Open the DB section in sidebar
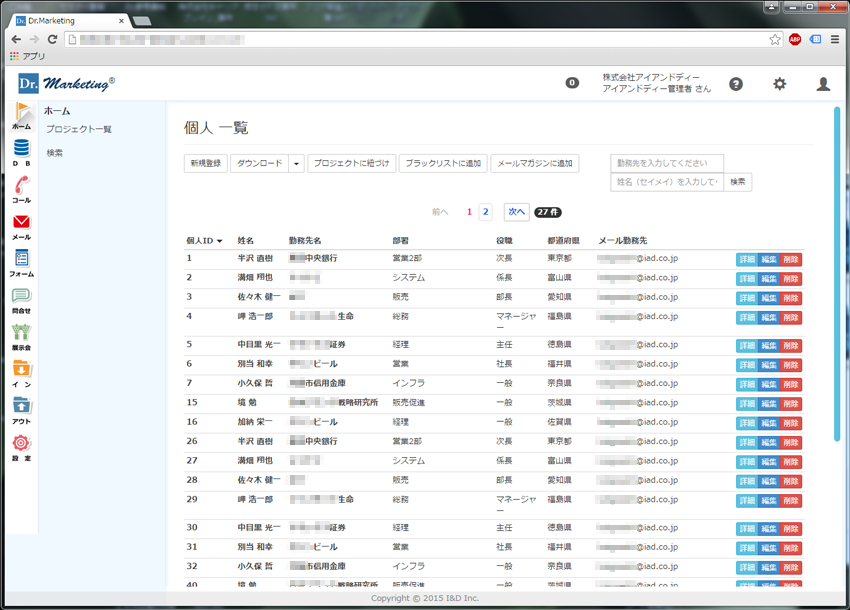The image size is (850, 610). [x=21, y=153]
